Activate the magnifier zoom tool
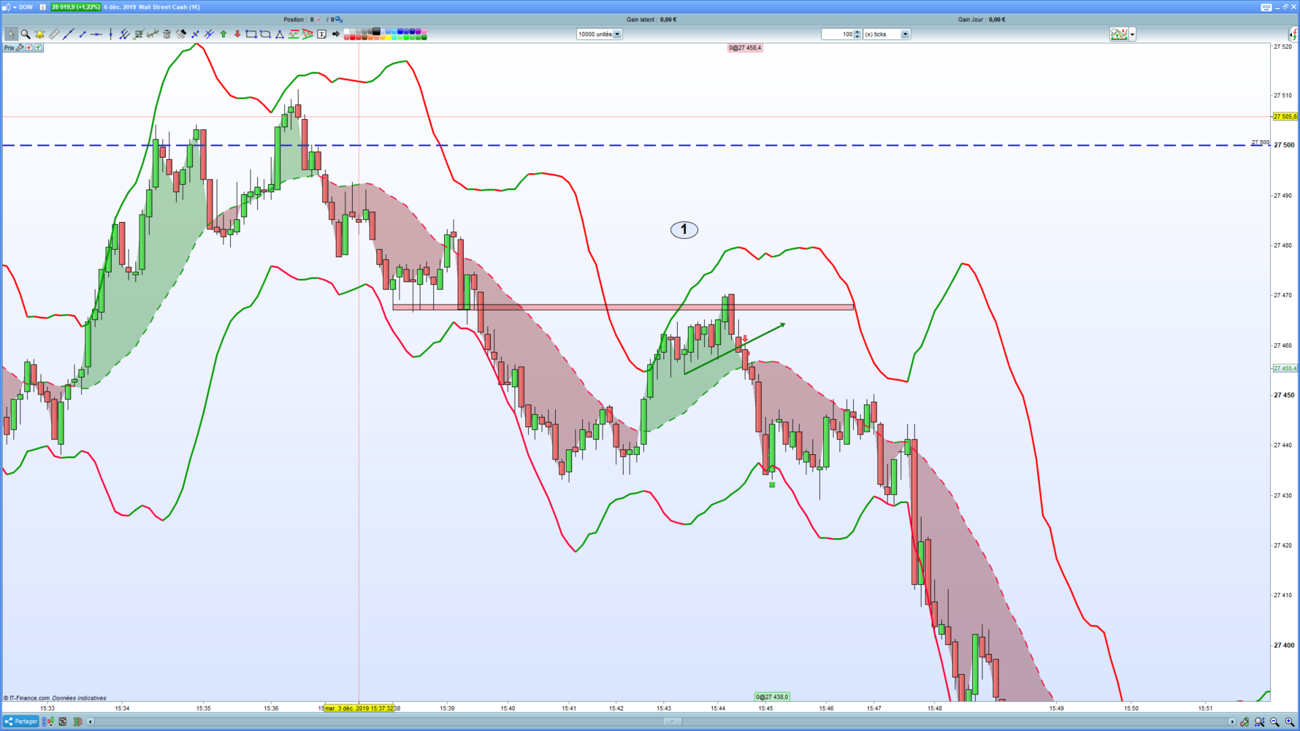 click(25, 34)
